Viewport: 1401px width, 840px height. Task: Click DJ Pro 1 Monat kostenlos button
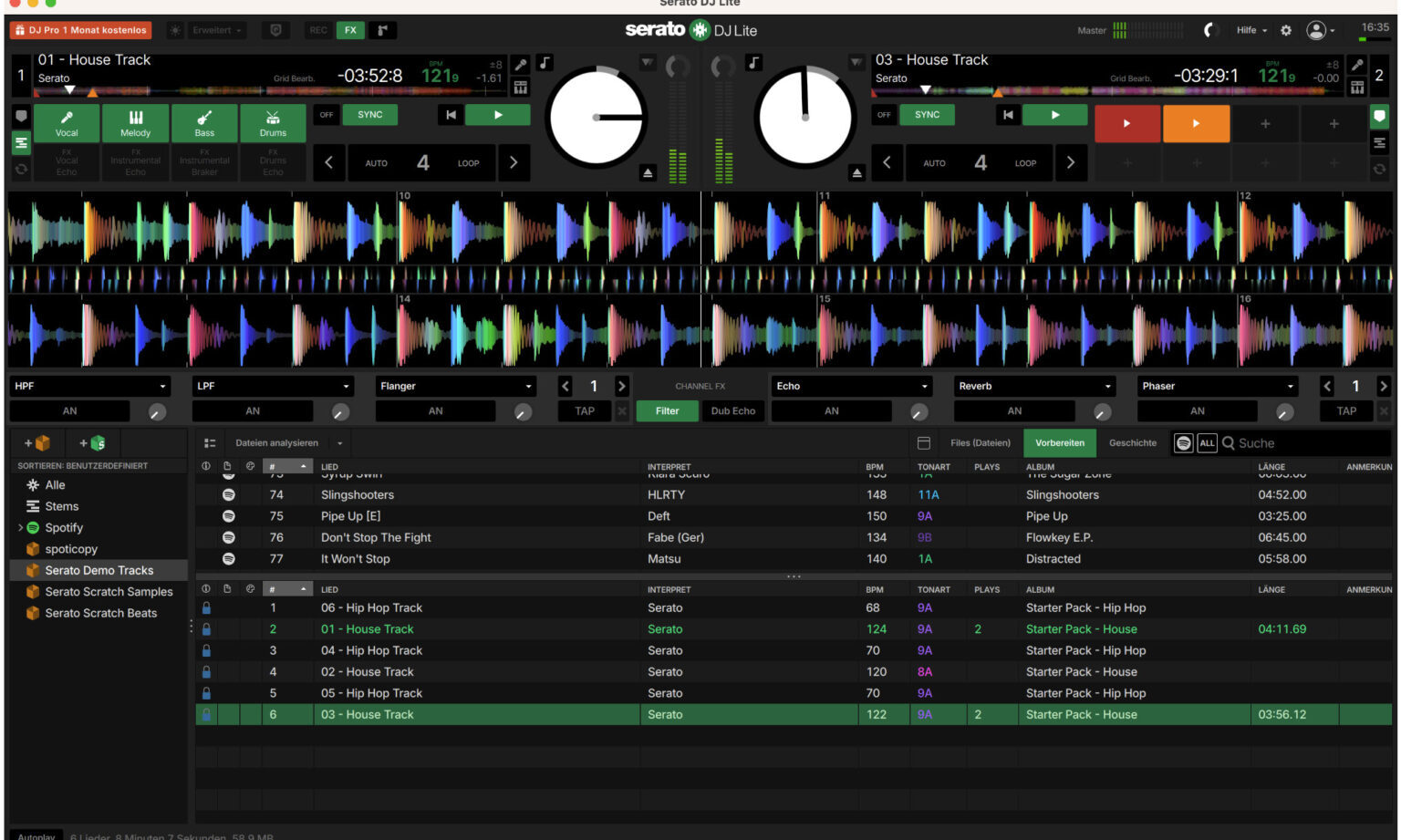81,30
